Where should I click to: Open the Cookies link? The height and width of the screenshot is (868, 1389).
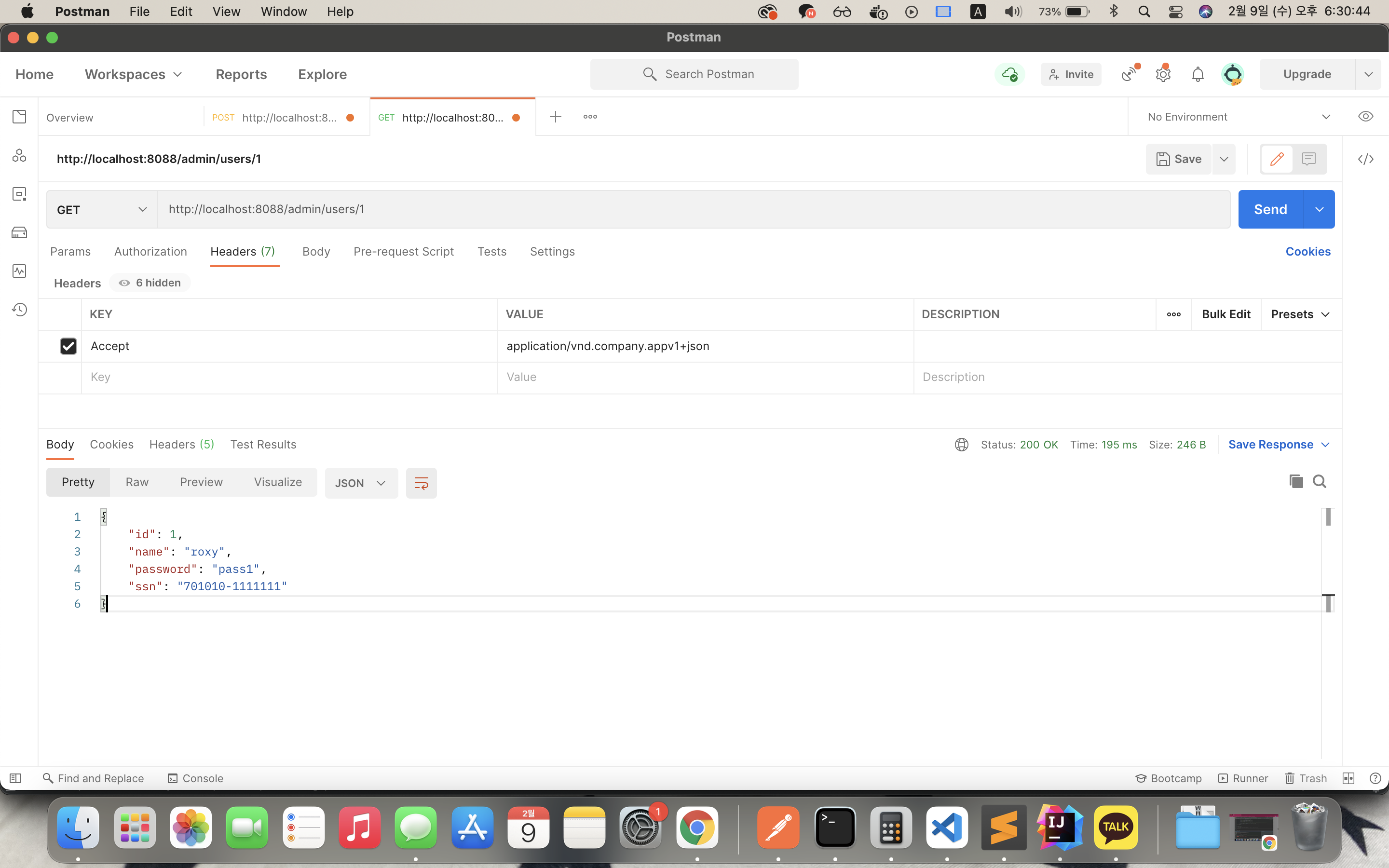1307,251
